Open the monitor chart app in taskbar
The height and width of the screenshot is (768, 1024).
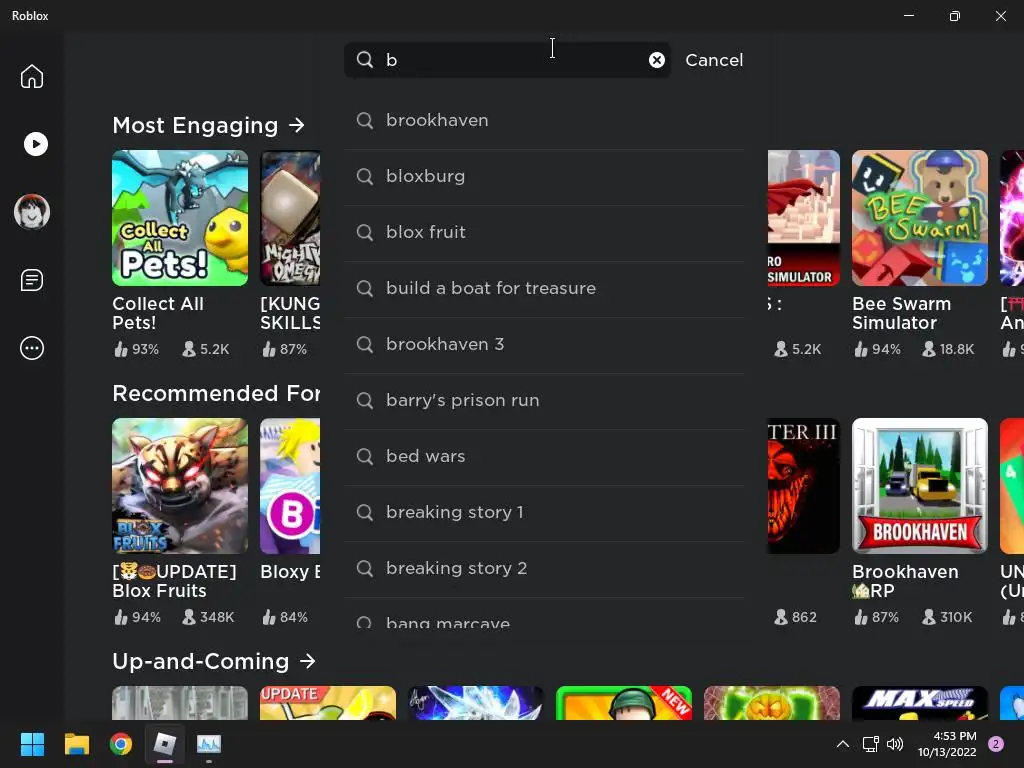pyautogui.click(x=209, y=744)
